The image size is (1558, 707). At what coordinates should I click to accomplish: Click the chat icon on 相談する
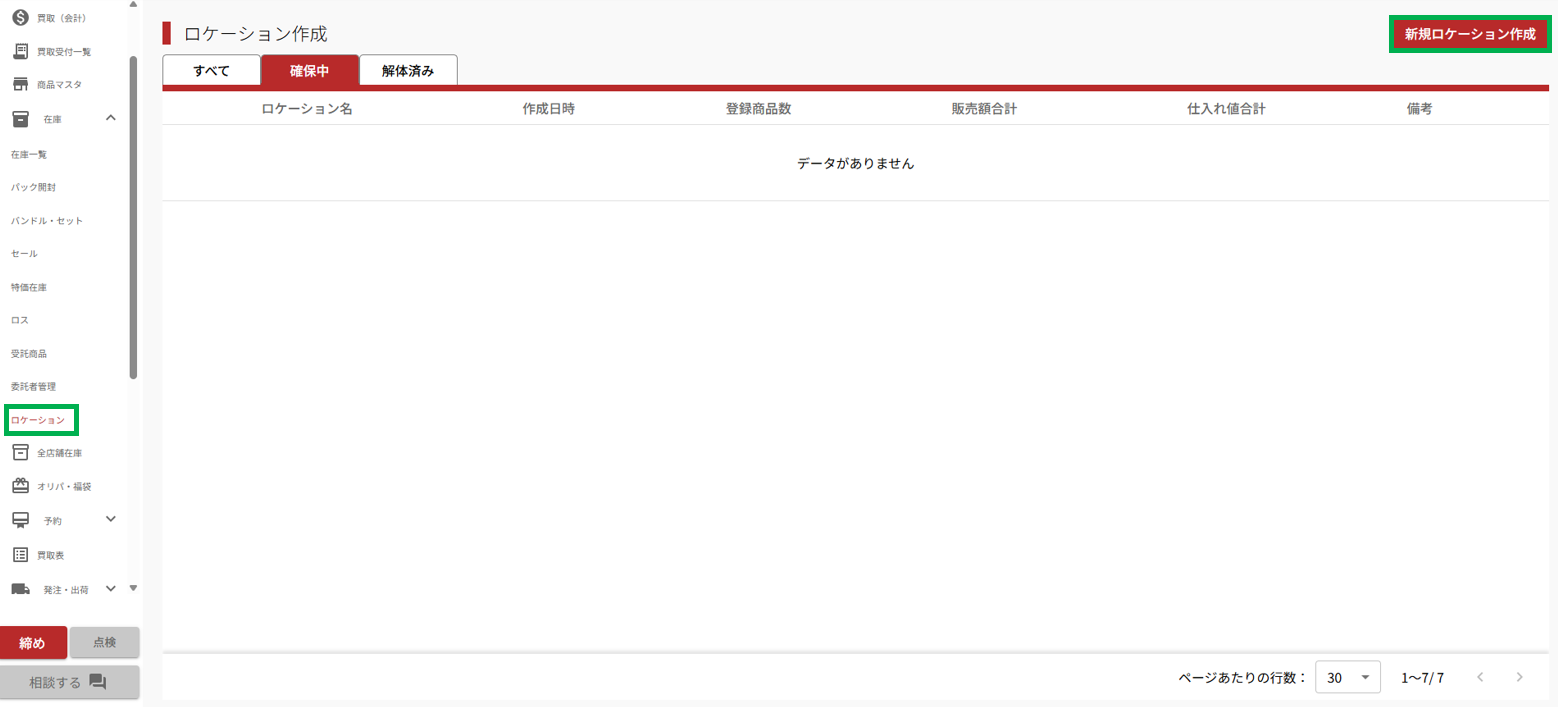97,681
